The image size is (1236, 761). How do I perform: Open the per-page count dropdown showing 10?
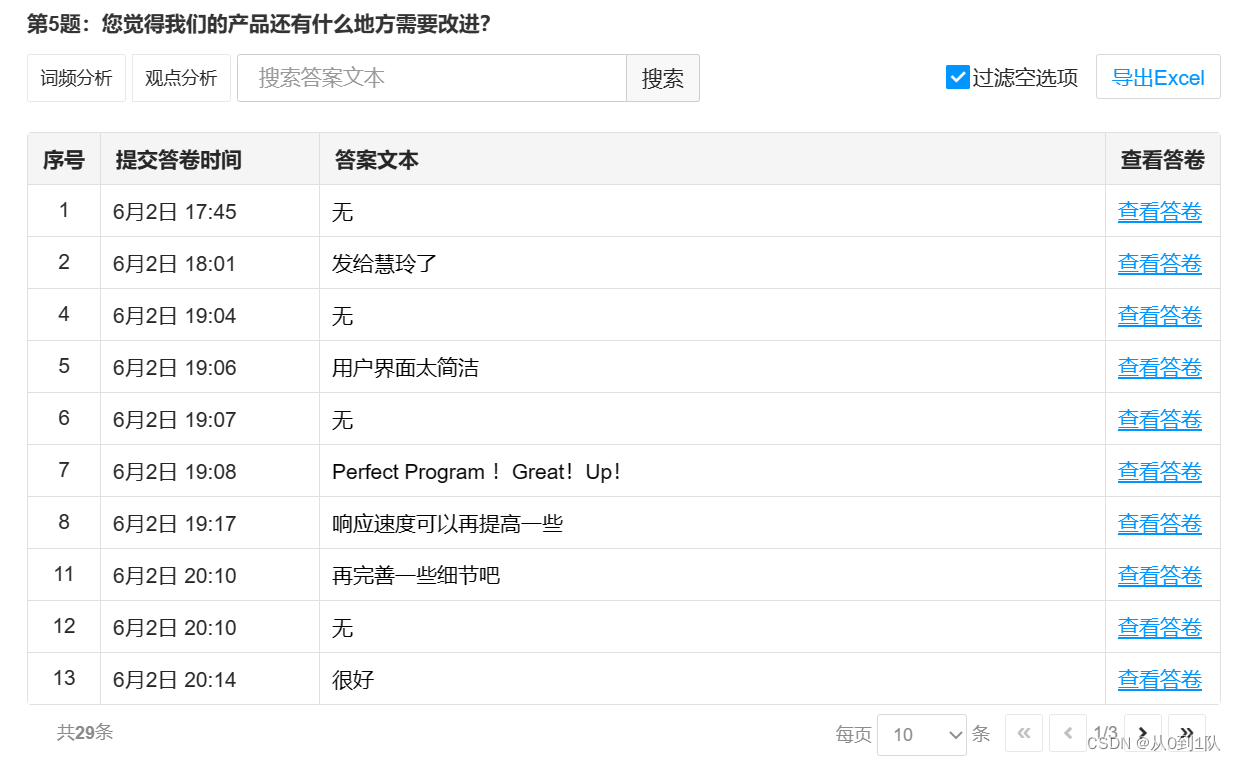click(921, 735)
